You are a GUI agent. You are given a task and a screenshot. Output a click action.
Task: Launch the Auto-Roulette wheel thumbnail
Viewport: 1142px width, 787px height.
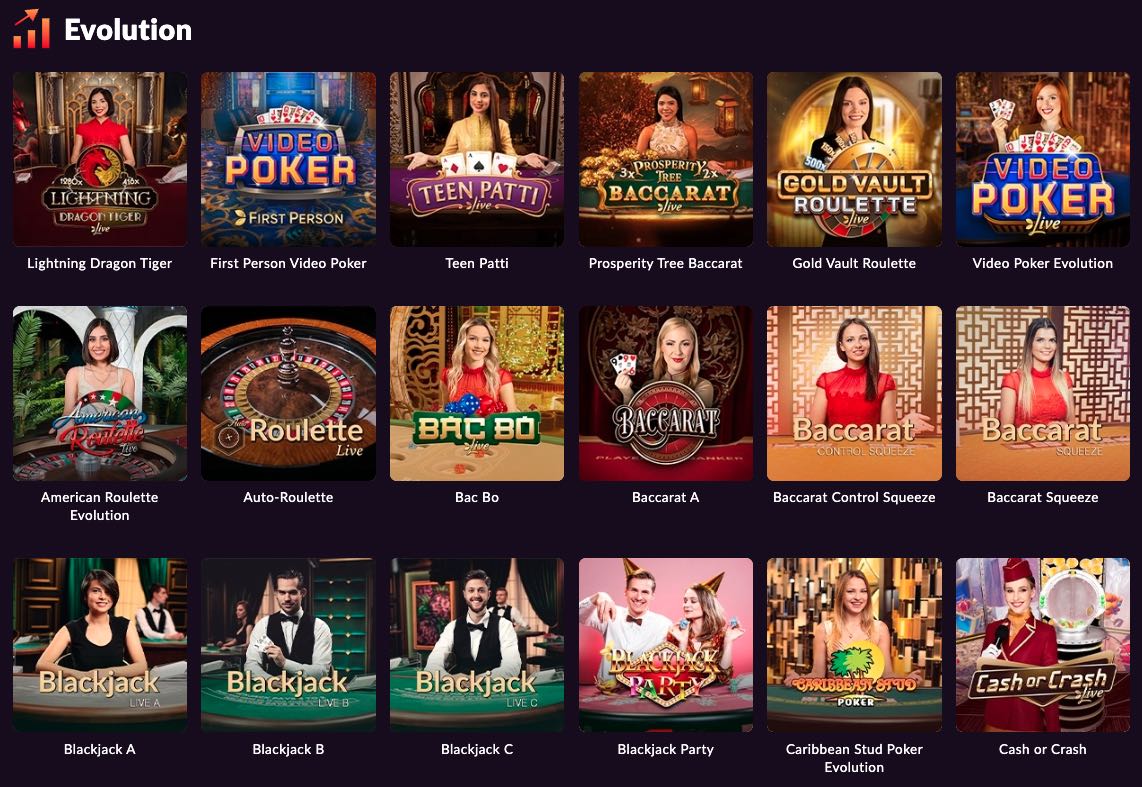(288, 393)
